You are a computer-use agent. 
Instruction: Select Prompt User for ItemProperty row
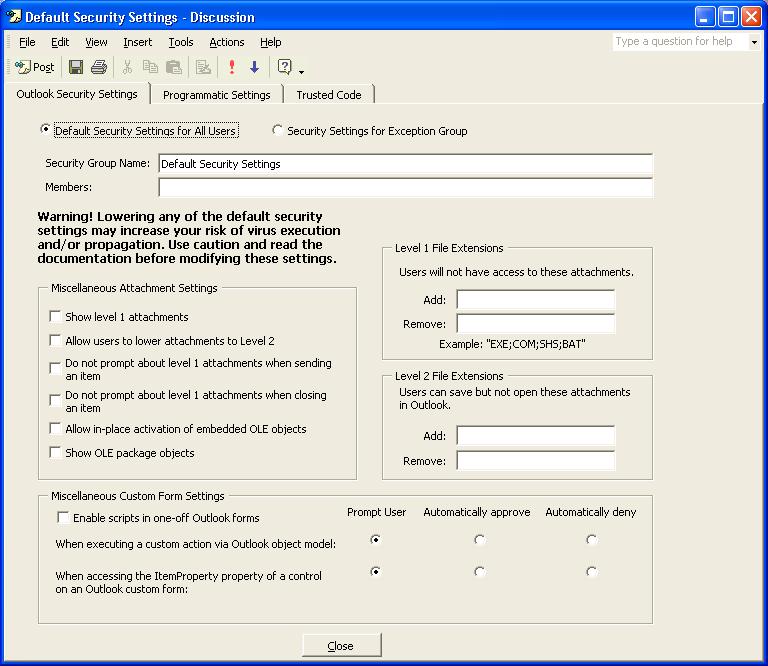click(376, 571)
